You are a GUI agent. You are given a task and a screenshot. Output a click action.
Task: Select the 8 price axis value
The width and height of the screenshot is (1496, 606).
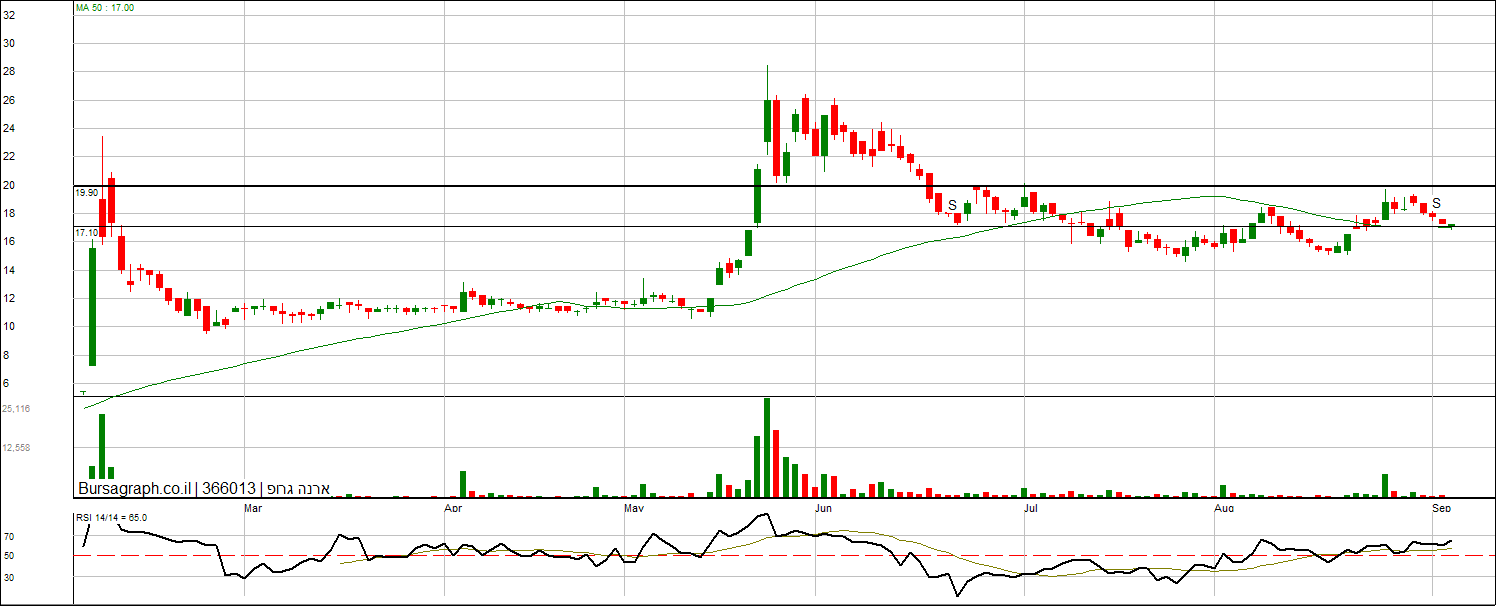pos(6,355)
